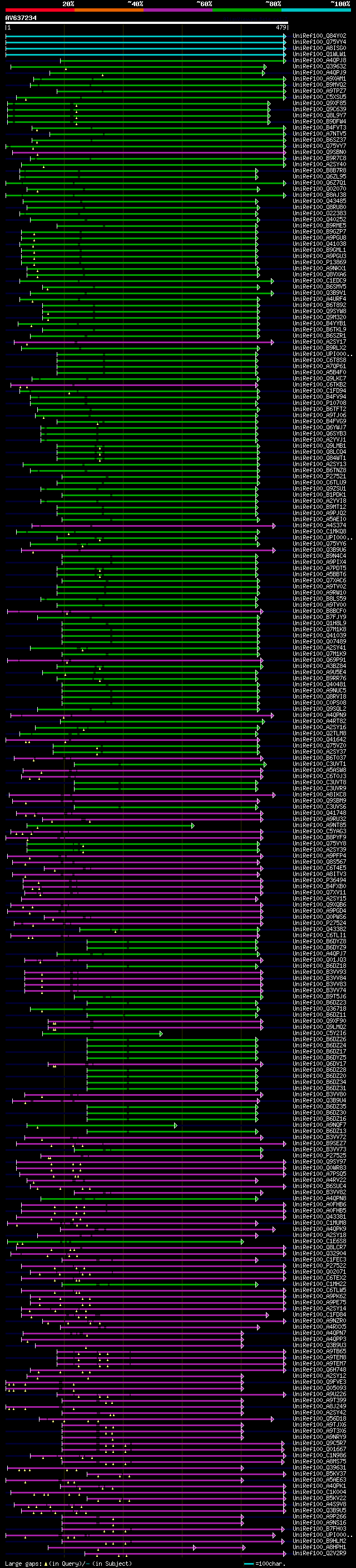Viewport: 356px width, 1568px height.
Task: Select the cyan alignment bar for UniRef100_A8ISG0
Action: [146, 48]
